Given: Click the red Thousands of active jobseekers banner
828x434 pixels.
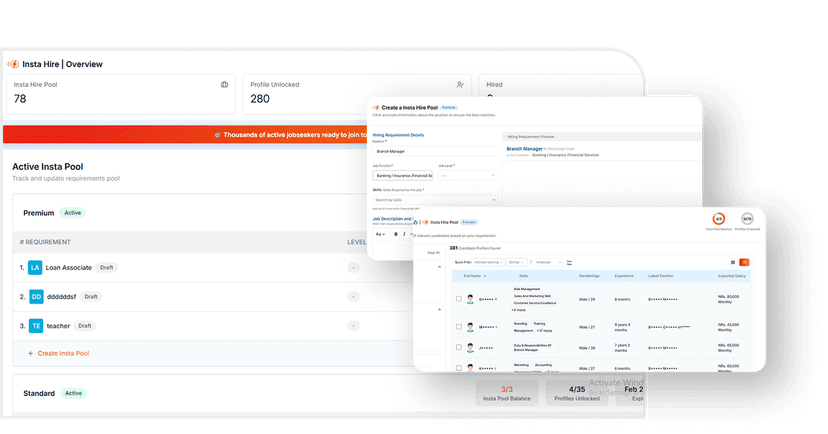Looking at the screenshot, I should point(185,135).
